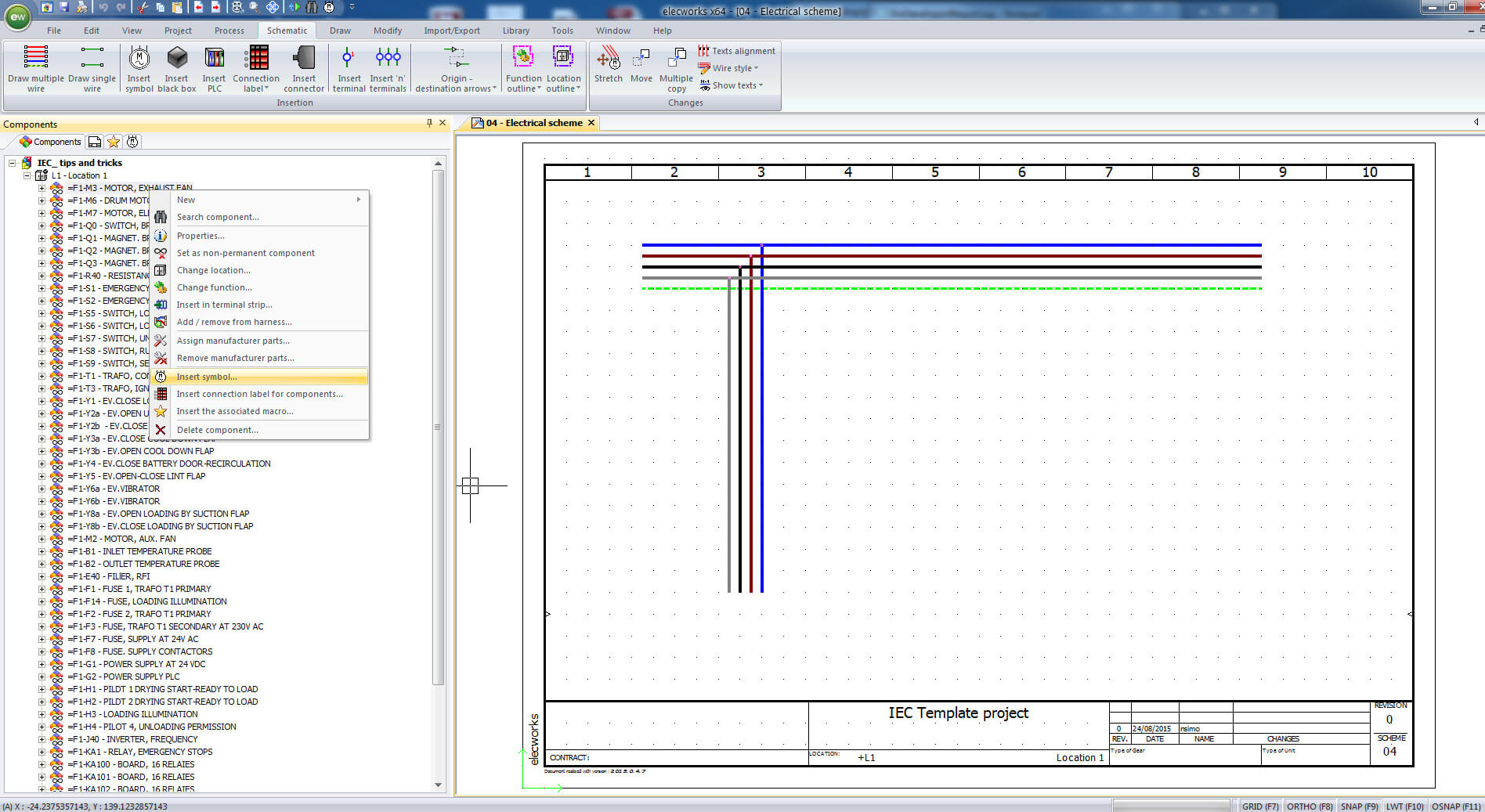Click Insert symbol ribbon button

click(x=139, y=69)
